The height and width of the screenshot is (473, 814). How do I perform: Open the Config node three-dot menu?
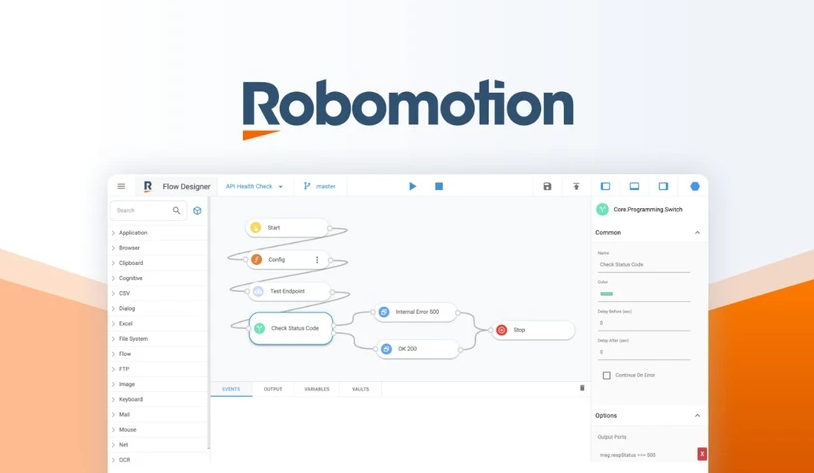click(317, 260)
